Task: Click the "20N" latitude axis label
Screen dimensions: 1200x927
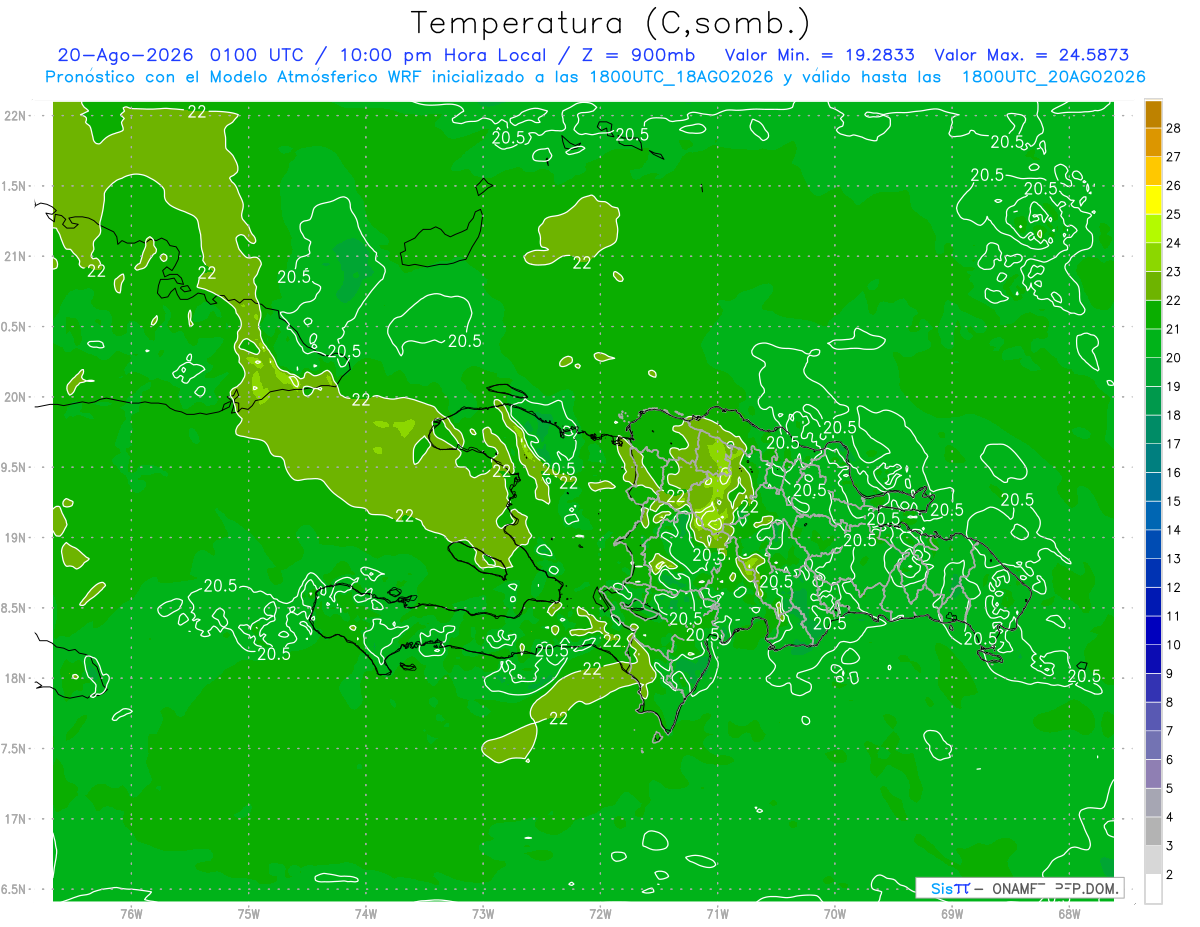Action: tap(16, 397)
